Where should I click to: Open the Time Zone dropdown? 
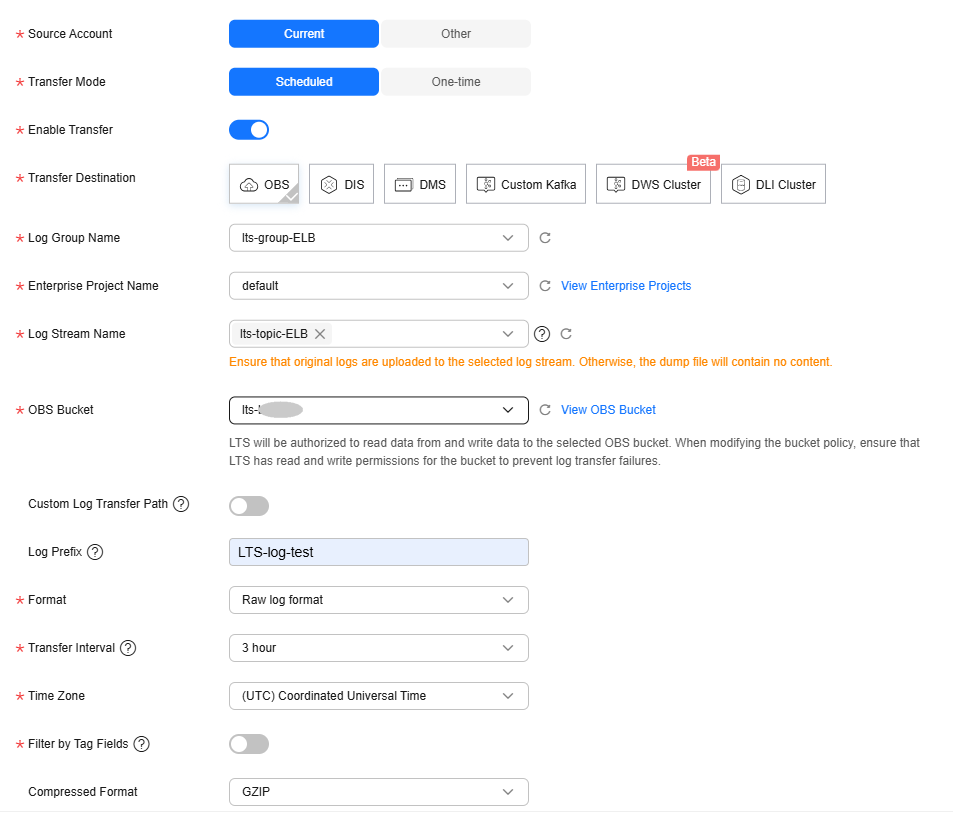click(379, 696)
